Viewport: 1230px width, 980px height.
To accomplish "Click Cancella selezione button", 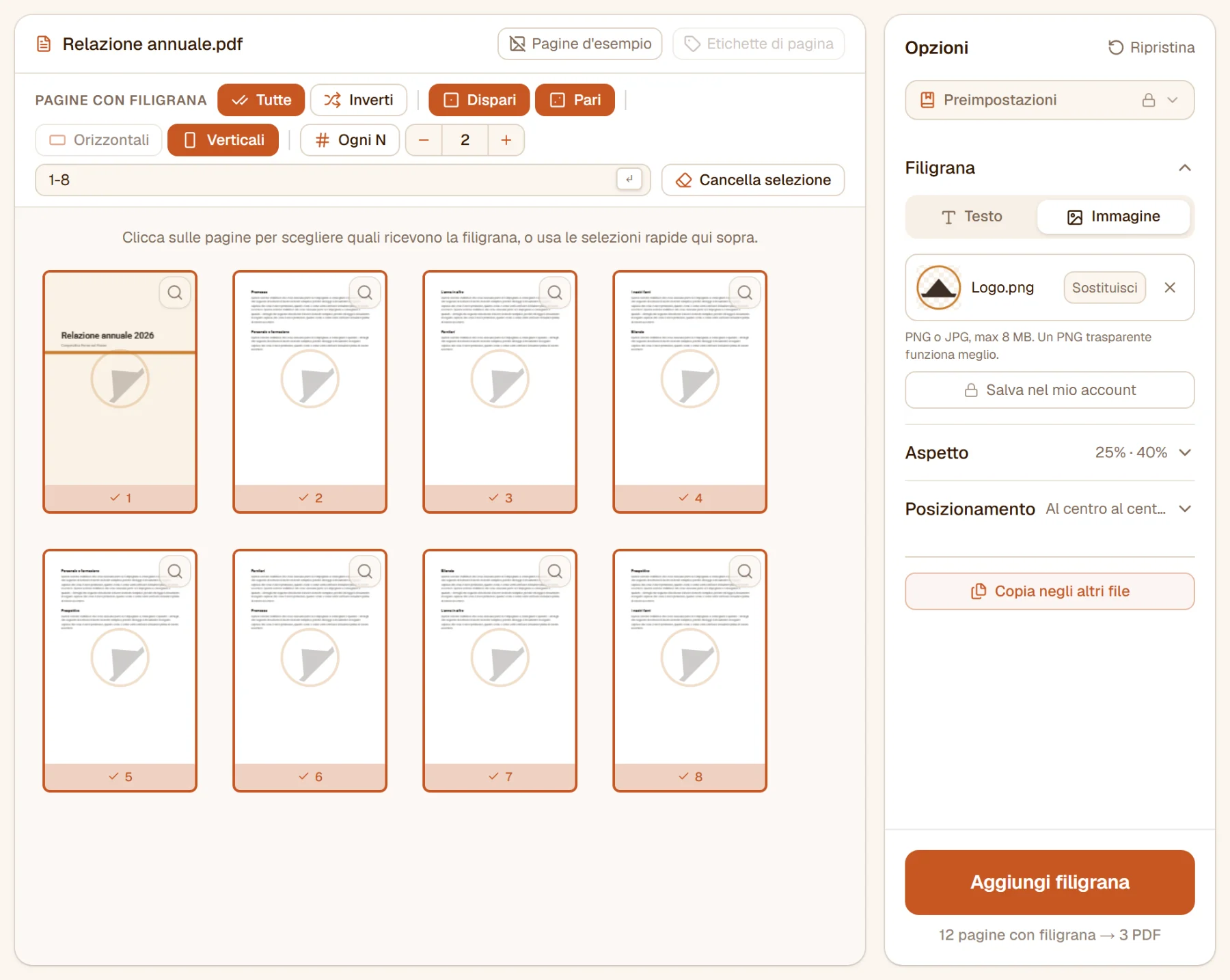I will (753, 180).
